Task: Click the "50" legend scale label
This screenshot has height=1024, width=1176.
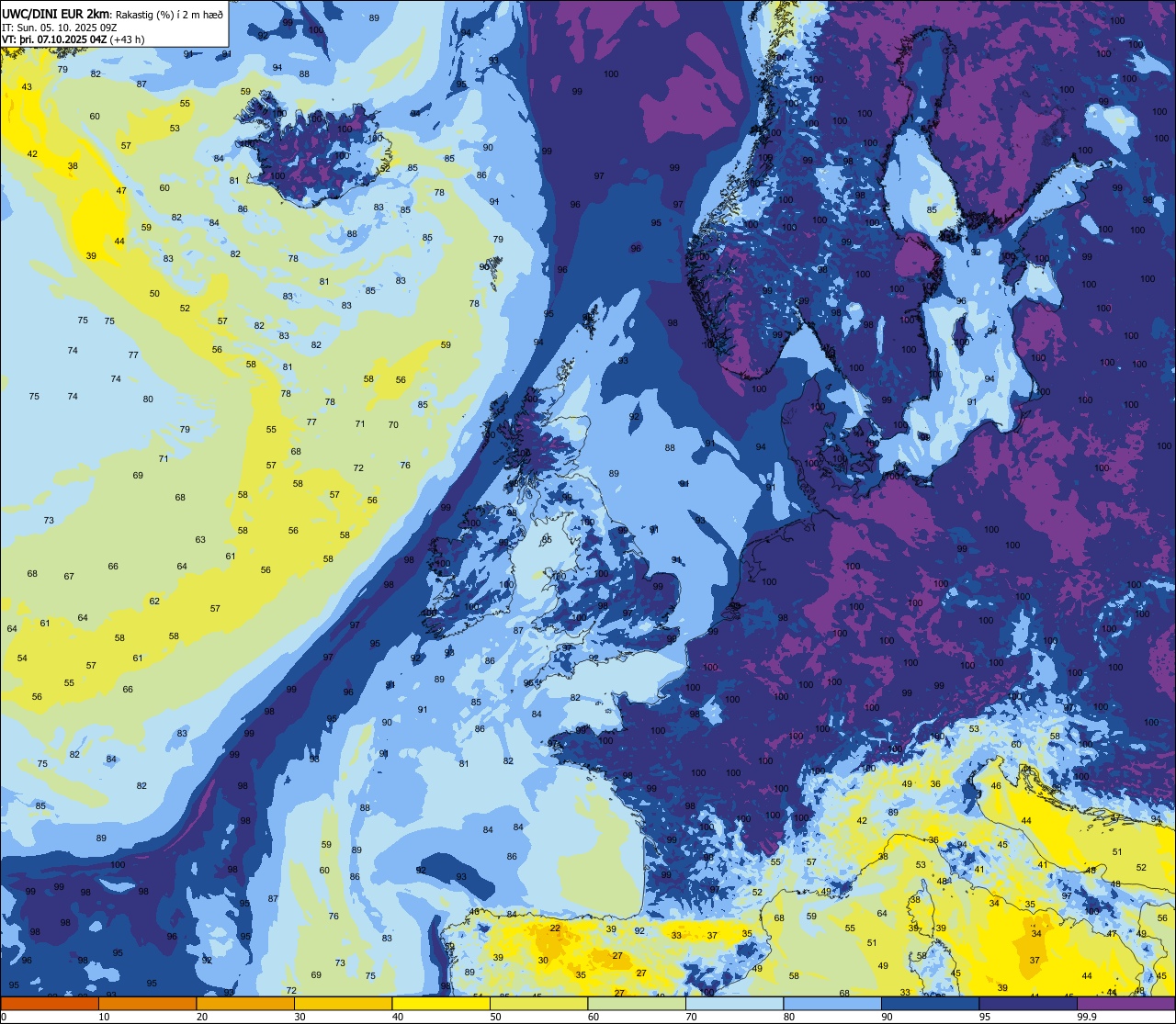Action: (497, 1017)
